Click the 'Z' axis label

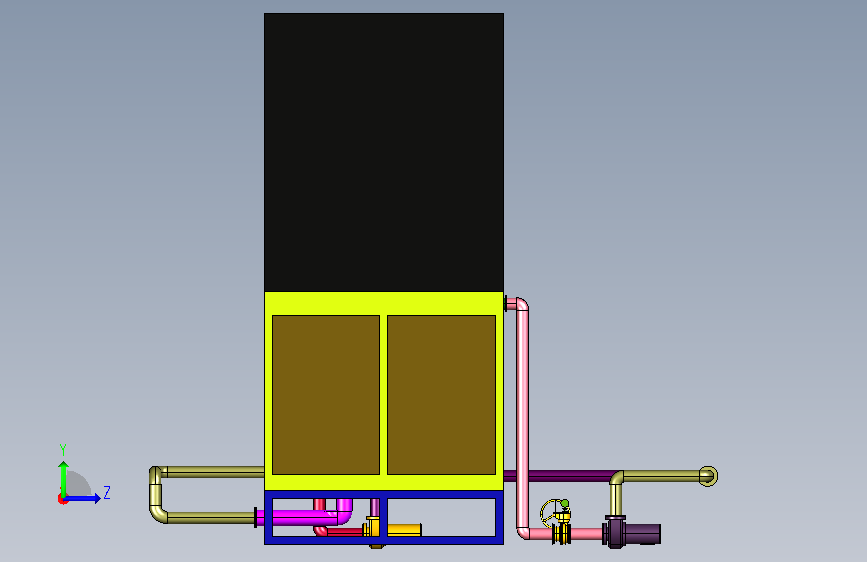click(x=107, y=492)
